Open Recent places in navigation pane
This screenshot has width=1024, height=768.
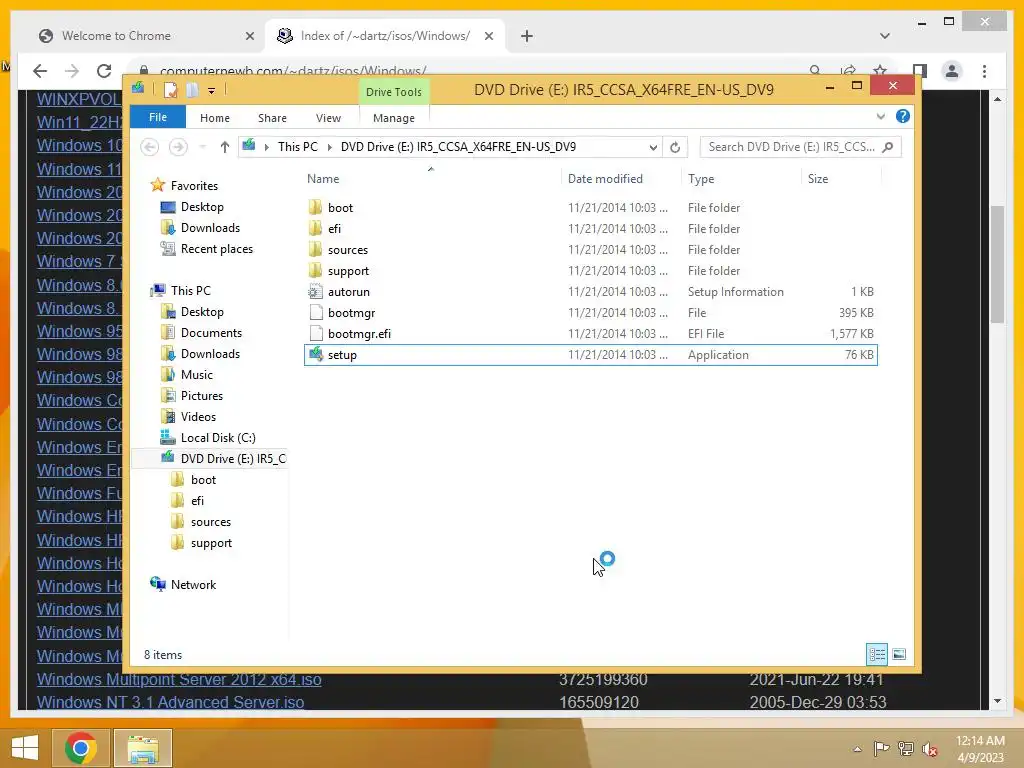[x=216, y=249]
